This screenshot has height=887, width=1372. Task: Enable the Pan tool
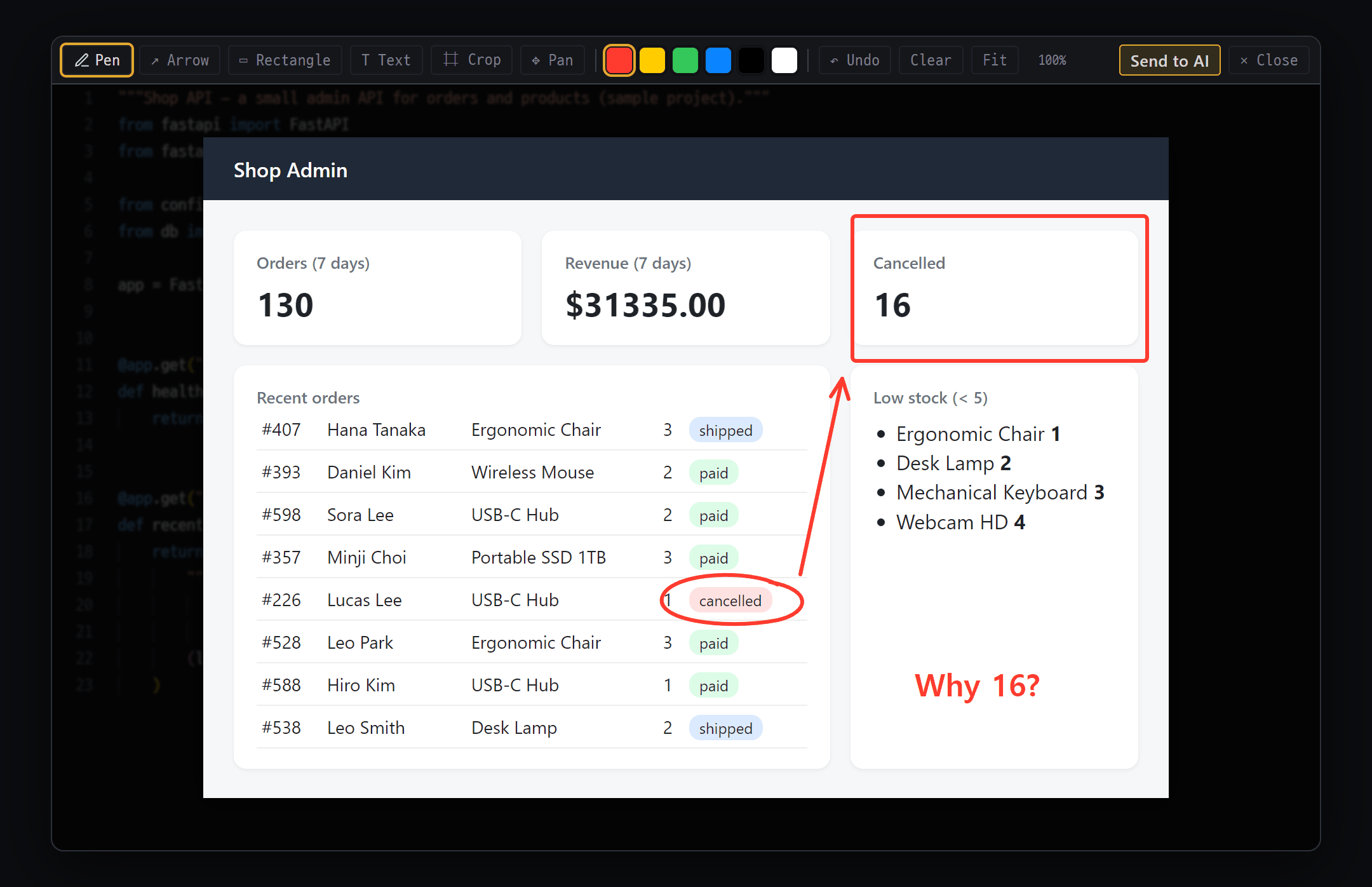553,60
